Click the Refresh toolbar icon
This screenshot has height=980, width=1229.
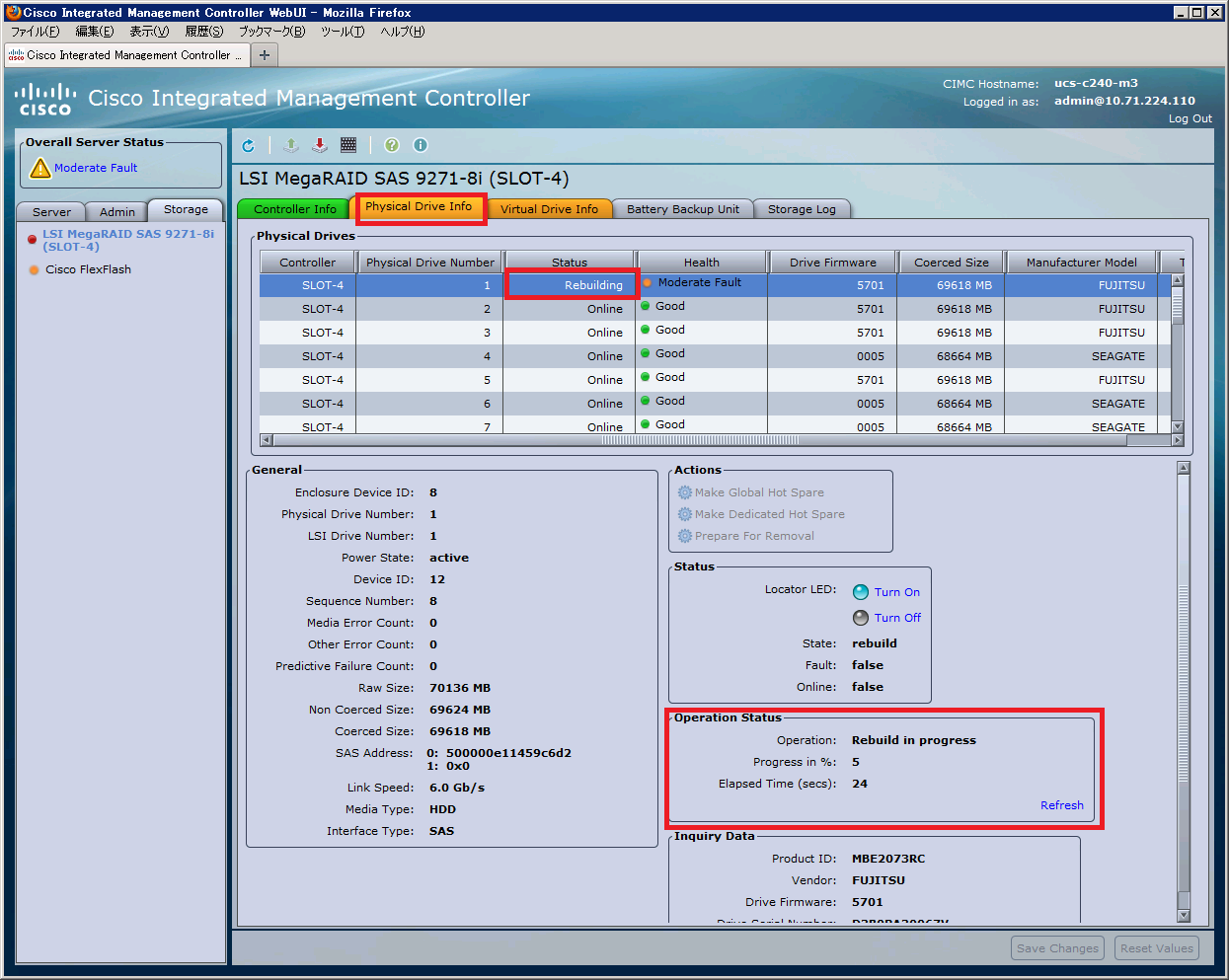(x=249, y=146)
